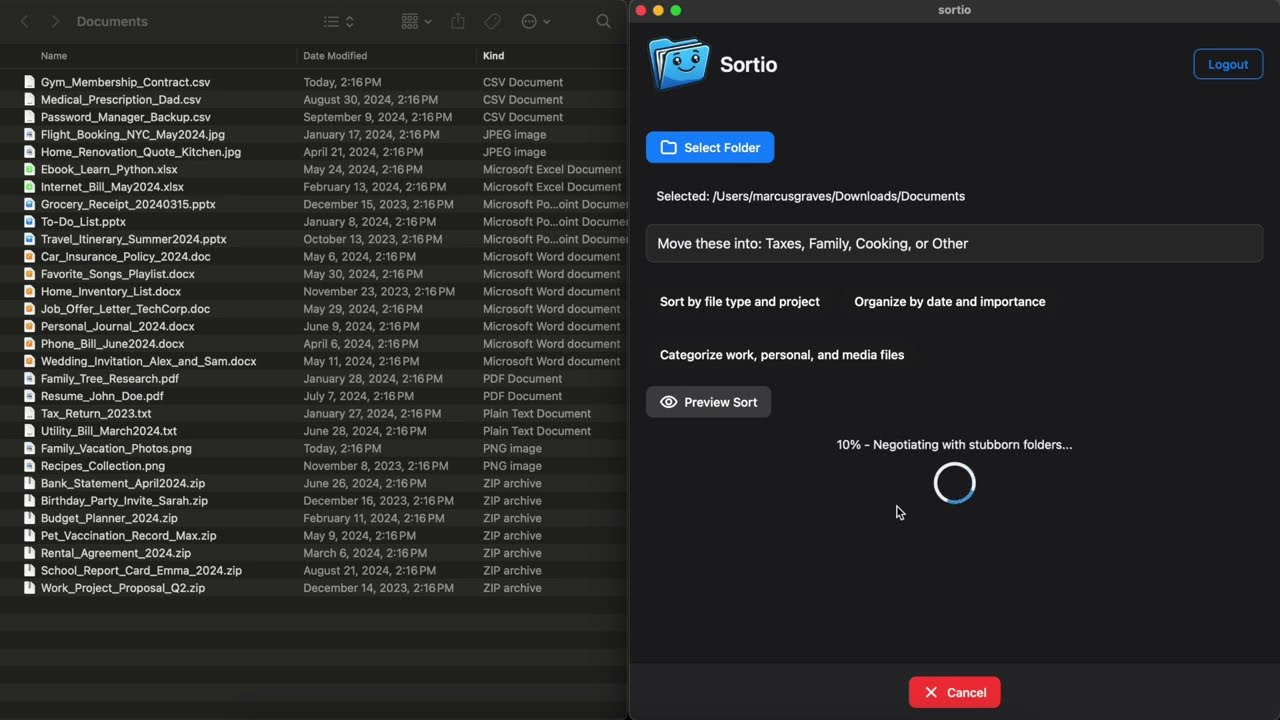The image size is (1280, 720).
Task: Select Wedding_Invitation_Alex_and_Sam.docx file icon
Action: tap(30, 361)
